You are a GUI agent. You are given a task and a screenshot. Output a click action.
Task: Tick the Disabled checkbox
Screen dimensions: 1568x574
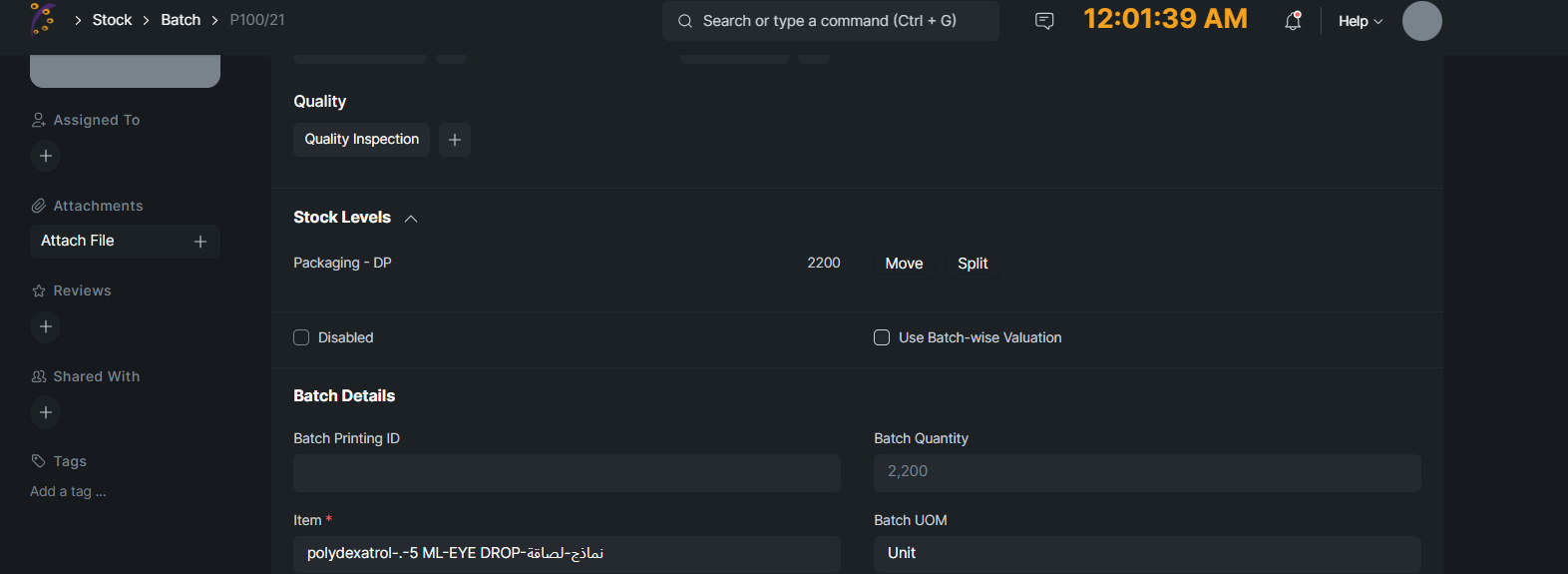tap(301, 337)
